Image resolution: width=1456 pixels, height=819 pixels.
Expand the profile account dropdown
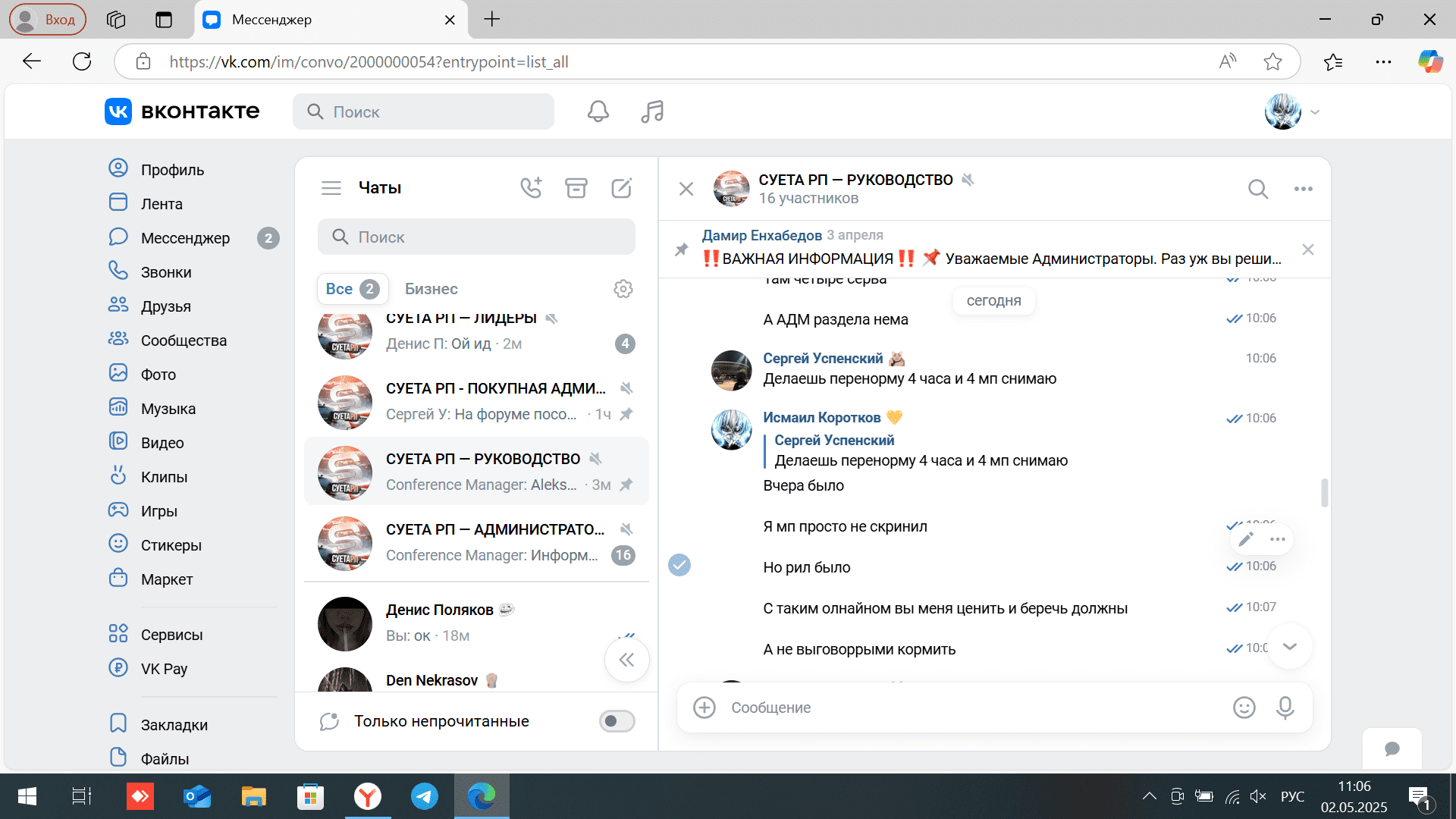[x=1316, y=112]
